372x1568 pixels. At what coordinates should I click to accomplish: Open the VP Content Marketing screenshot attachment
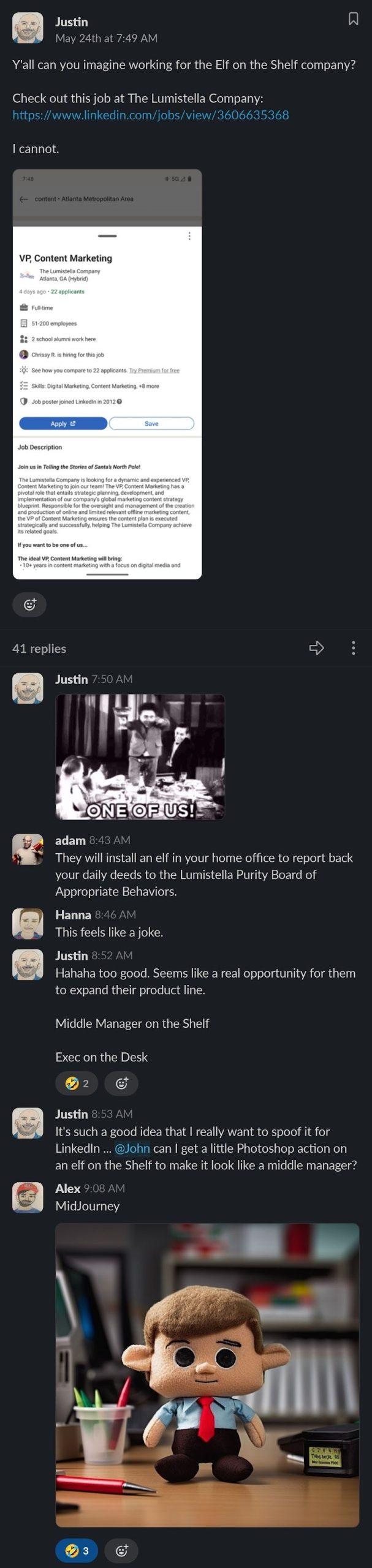pos(107,374)
